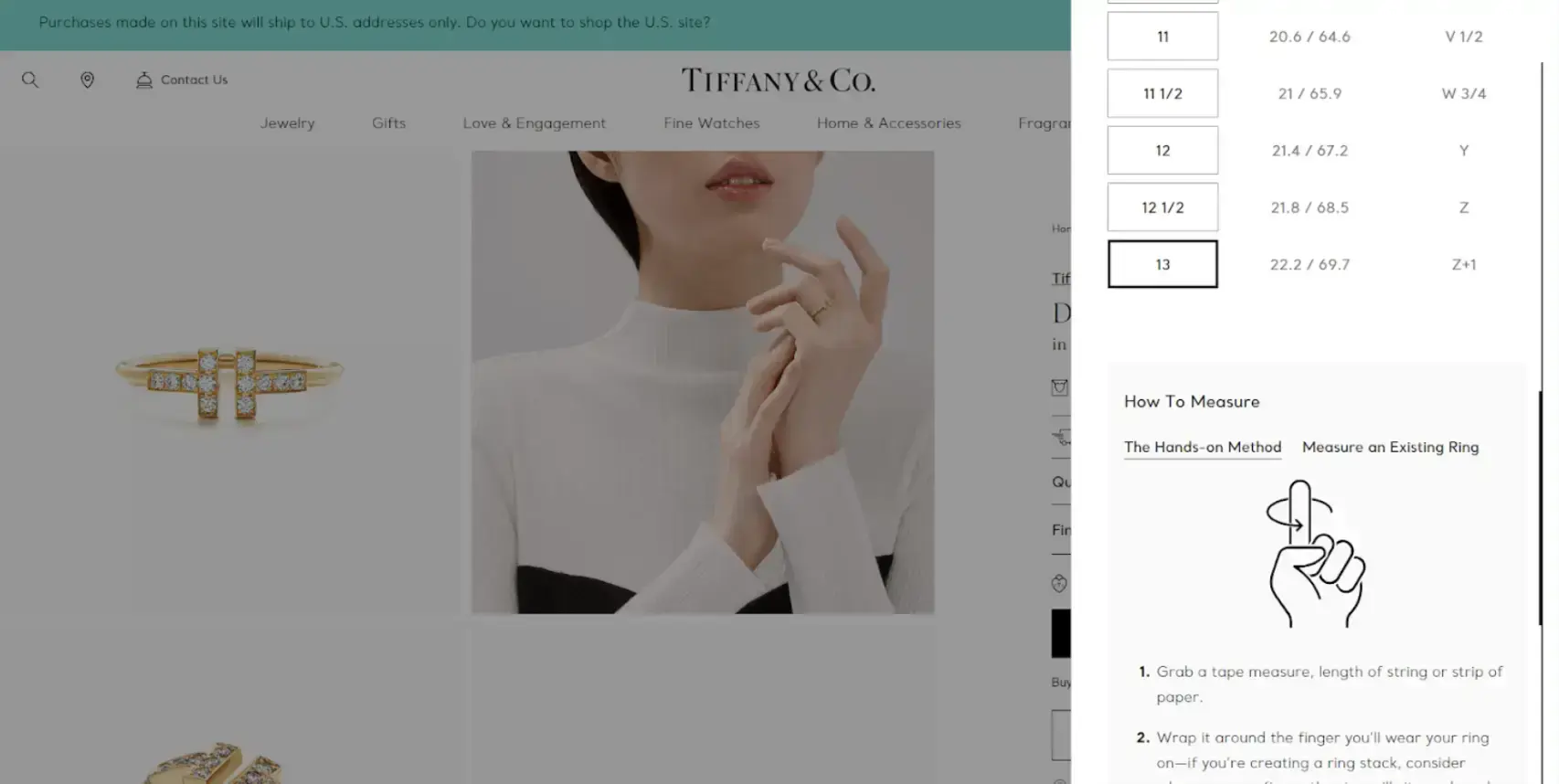
Task: Click the gold T wire ring thumbnail
Action: coord(229,384)
